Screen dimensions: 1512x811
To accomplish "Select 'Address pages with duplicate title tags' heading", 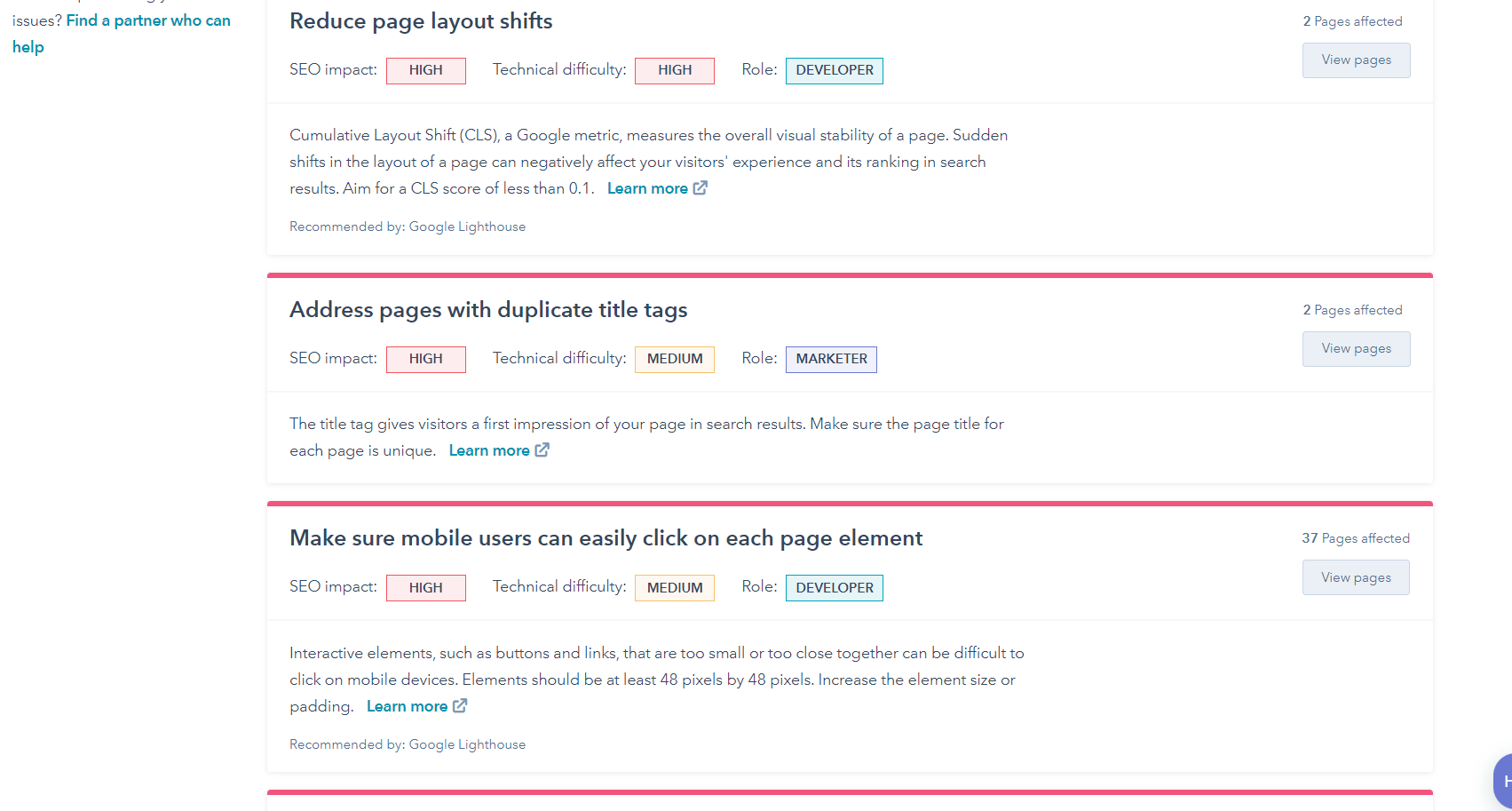I will tap(488, 310).
